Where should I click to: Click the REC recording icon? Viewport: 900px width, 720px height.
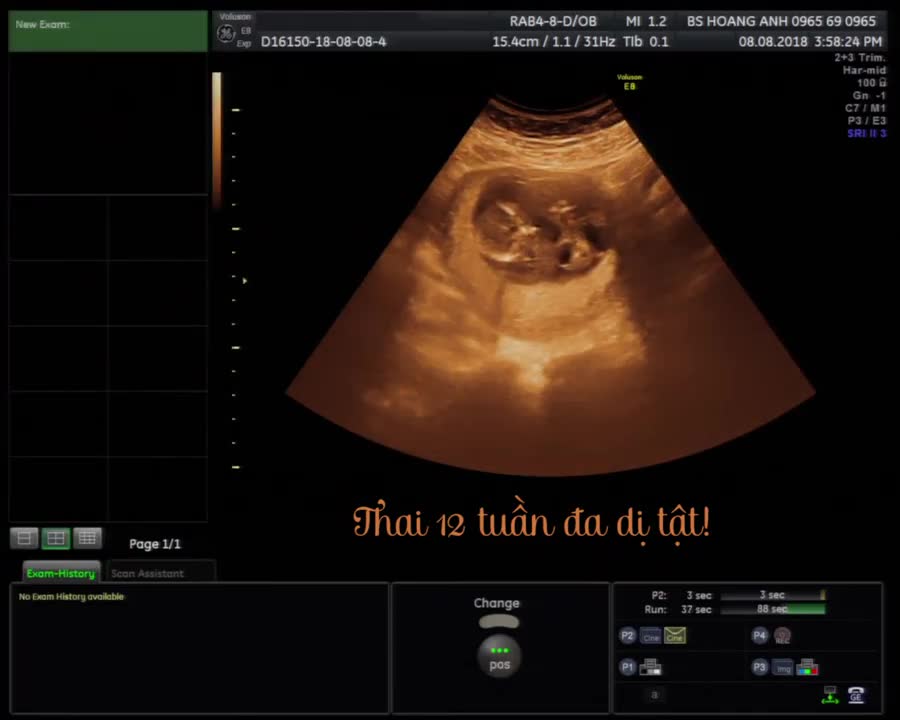782,636
